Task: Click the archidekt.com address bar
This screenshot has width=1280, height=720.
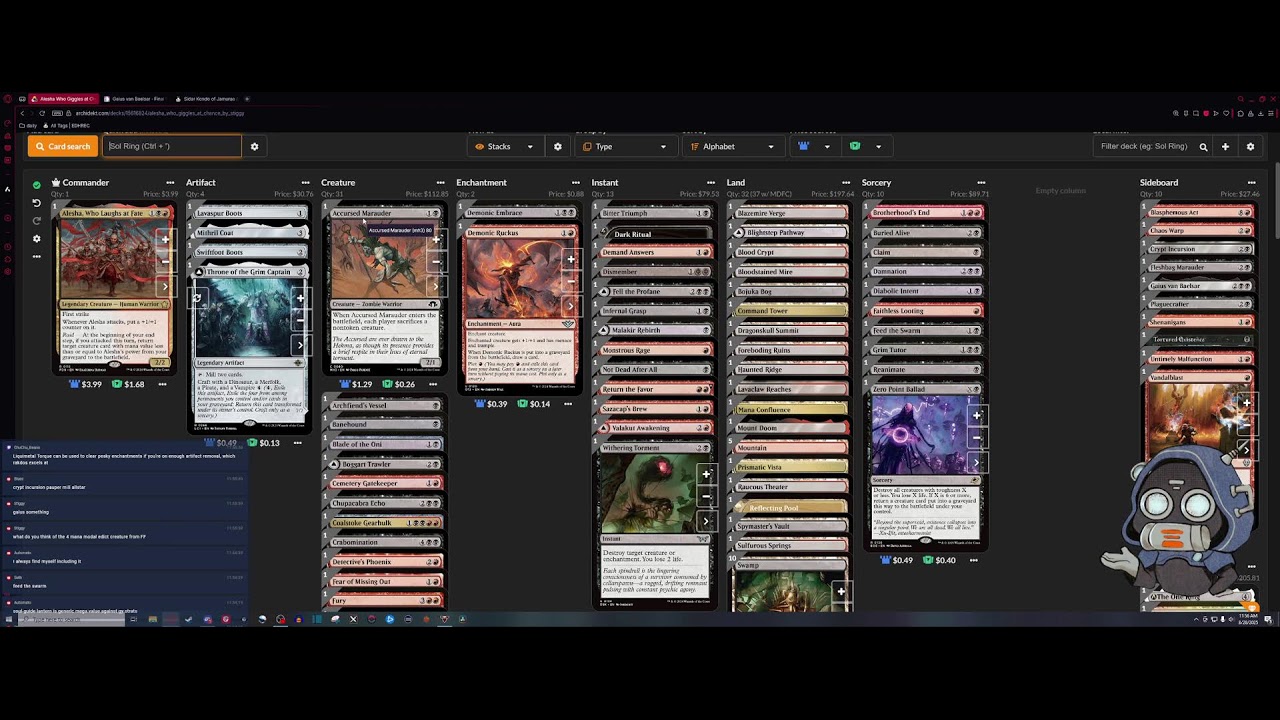Action: click(160, 113)
